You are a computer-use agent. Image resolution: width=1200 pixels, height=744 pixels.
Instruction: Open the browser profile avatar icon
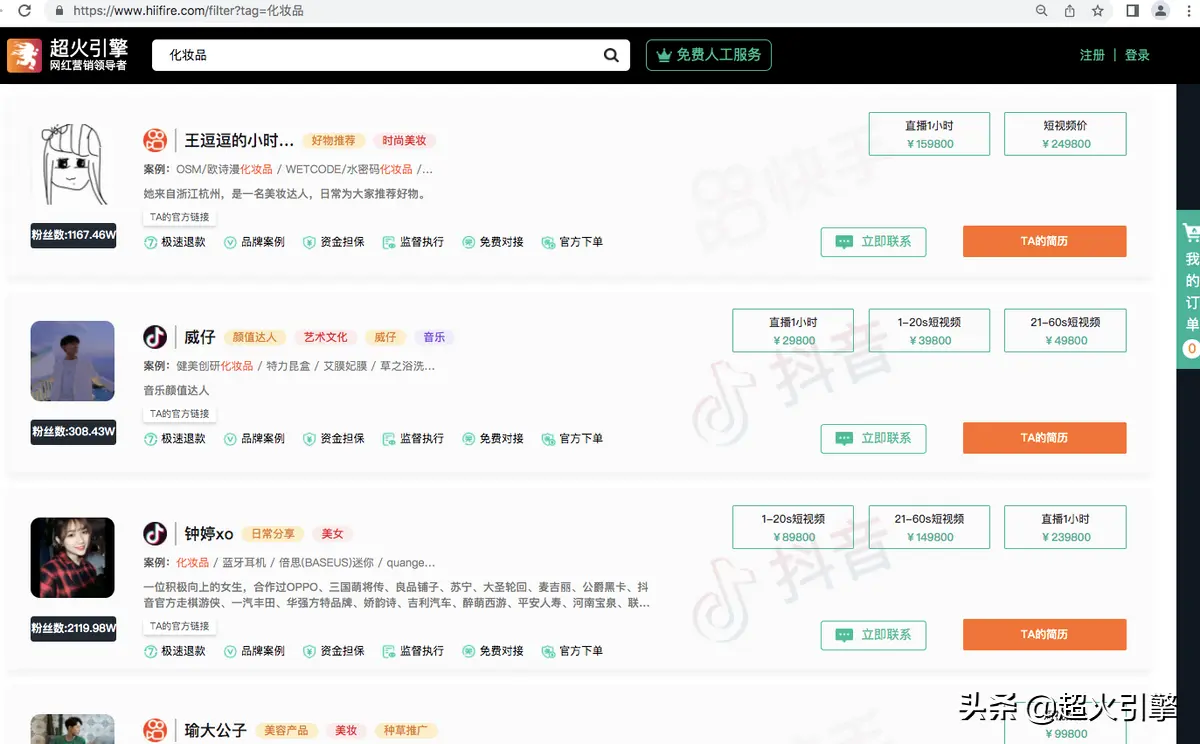[1160, 11]
